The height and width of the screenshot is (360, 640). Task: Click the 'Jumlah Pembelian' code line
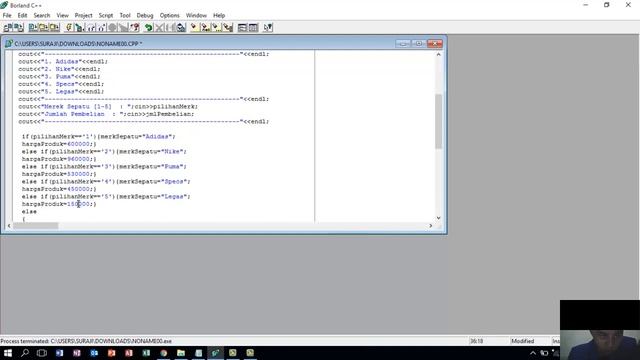tap(106, 114)
